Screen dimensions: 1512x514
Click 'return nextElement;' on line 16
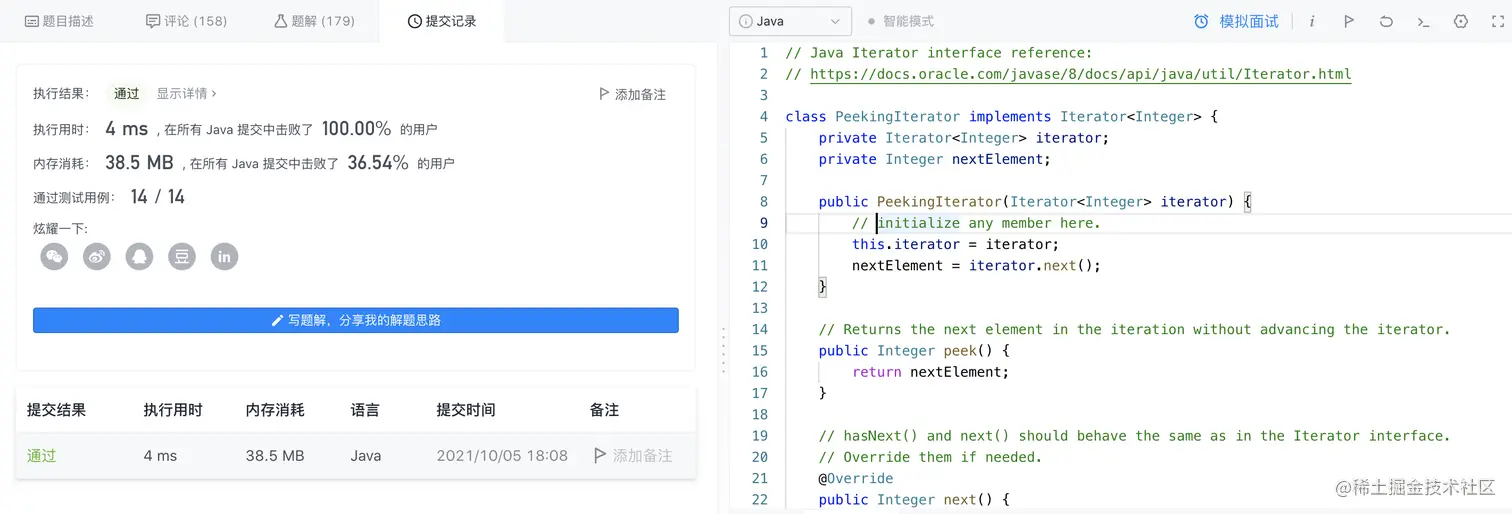click(931, 372)
